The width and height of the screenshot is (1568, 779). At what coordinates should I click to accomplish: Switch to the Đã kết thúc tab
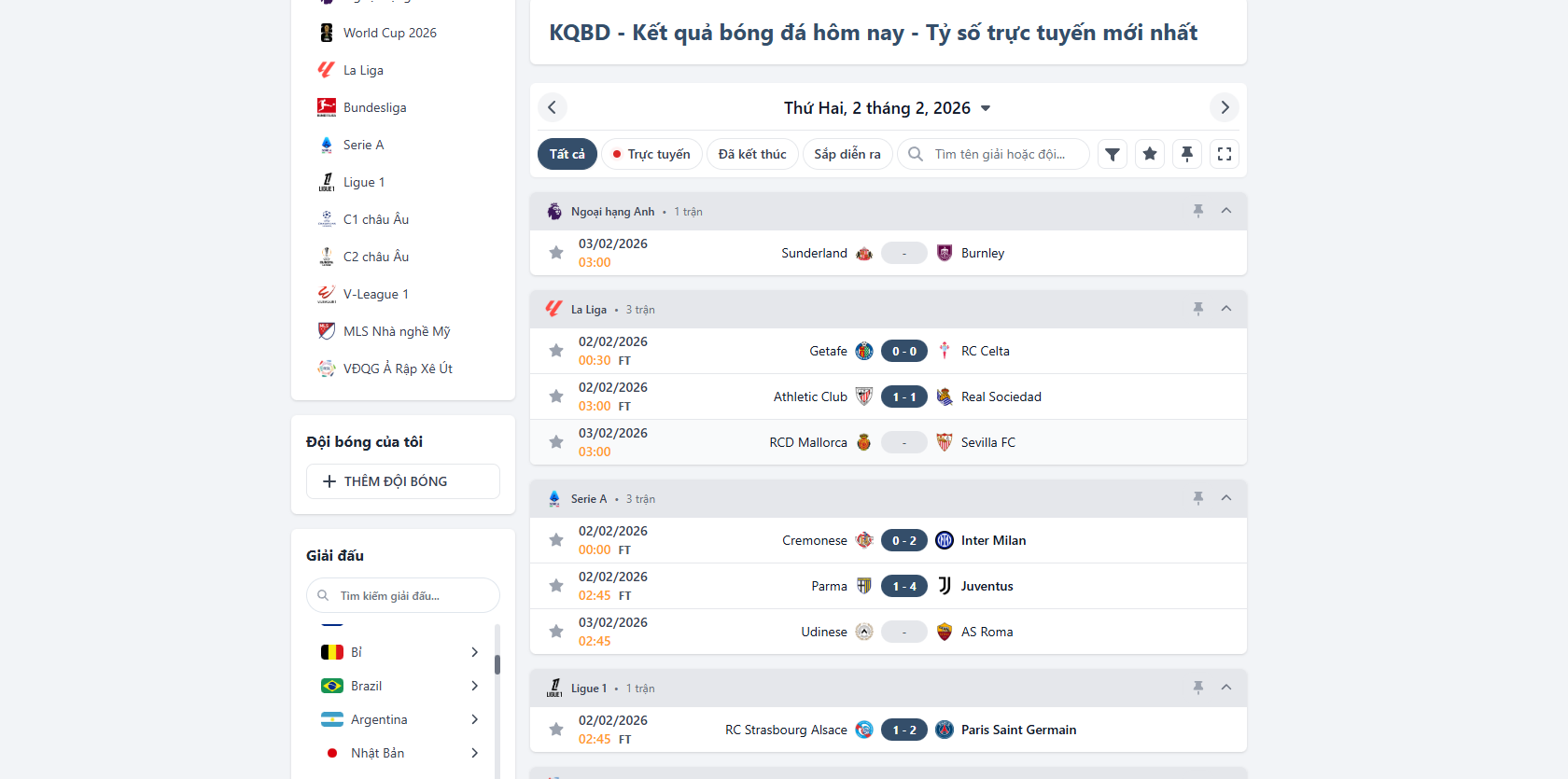pyautogui.click(x=752, y=154)
